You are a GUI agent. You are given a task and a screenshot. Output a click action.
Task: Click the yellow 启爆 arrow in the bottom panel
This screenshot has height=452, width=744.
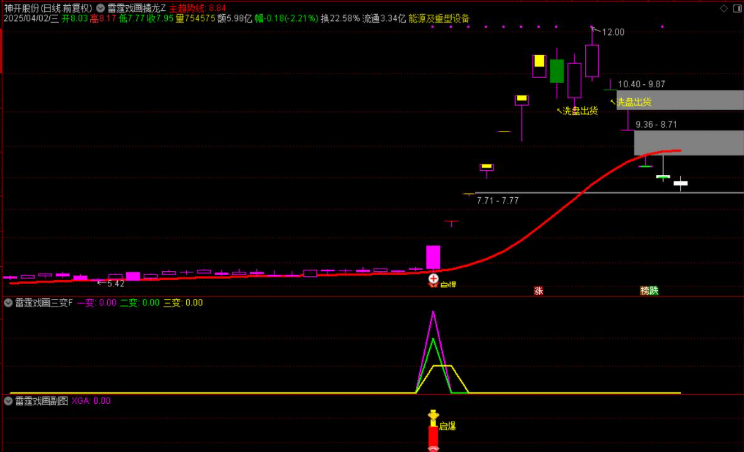click(433, 416)
